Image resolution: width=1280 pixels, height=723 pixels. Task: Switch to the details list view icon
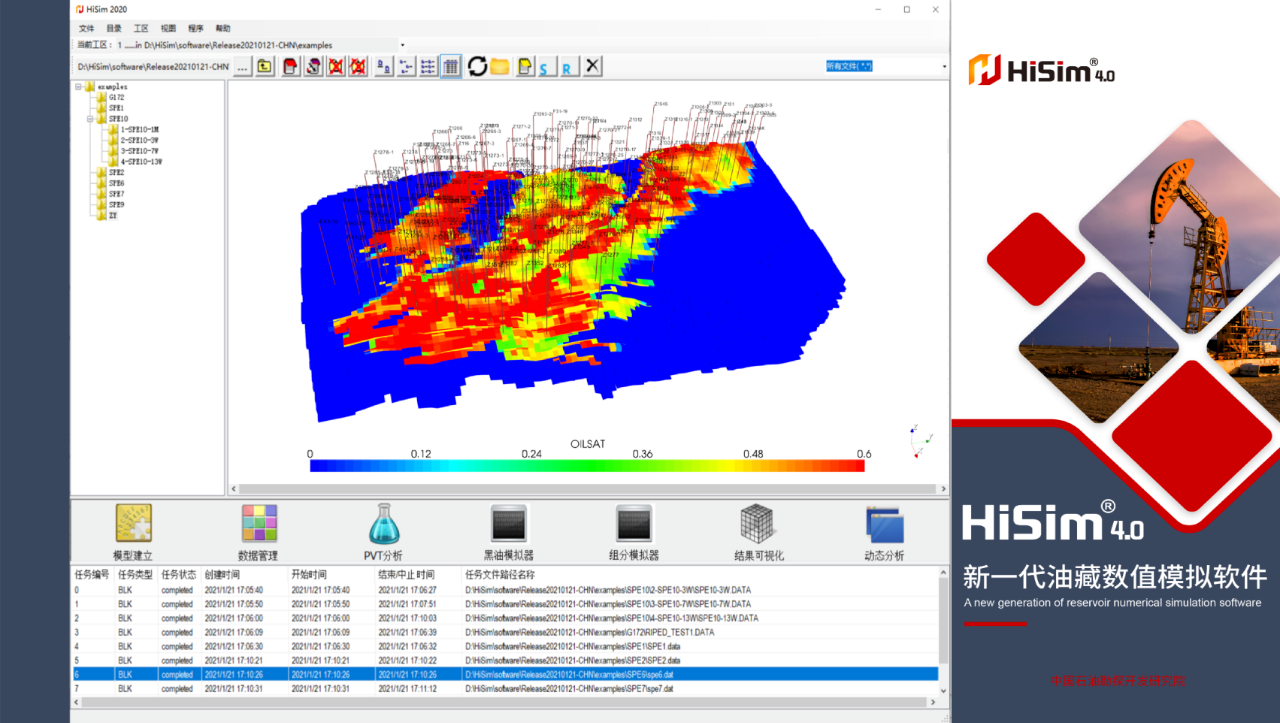pyautogui.click(x=428, y=66)
